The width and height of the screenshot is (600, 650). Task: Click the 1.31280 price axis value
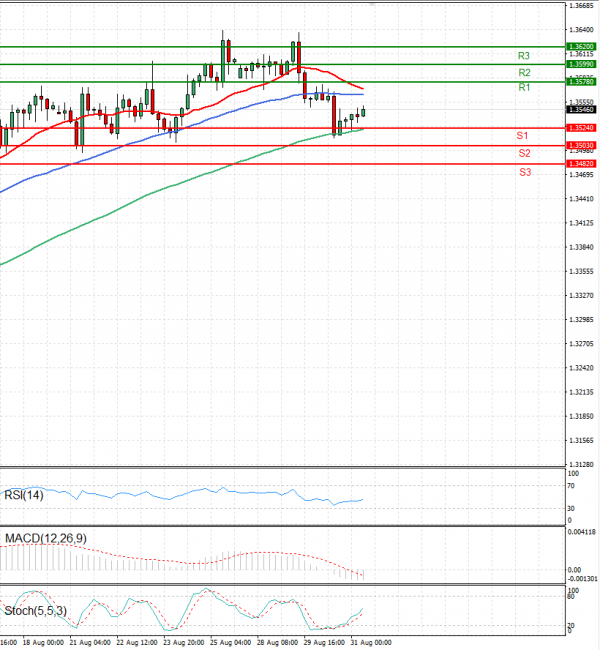[582, 465]
